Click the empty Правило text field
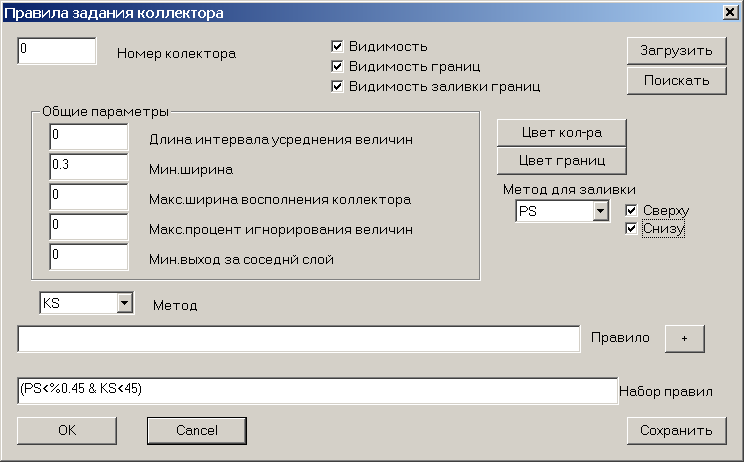The height and width of the screenshot is (462, 744). coord(299,339)
